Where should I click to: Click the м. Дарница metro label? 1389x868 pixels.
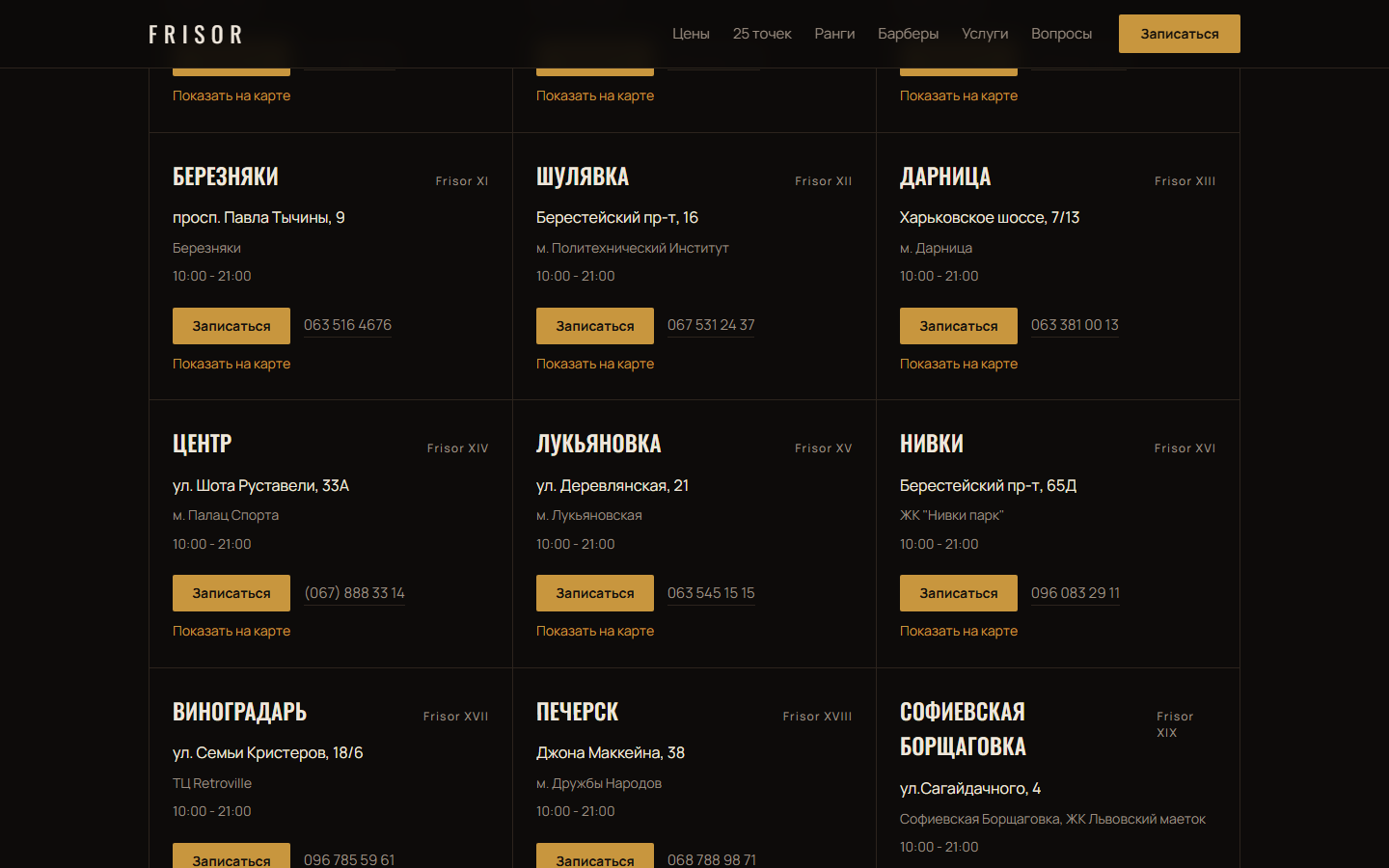(936, 248)
